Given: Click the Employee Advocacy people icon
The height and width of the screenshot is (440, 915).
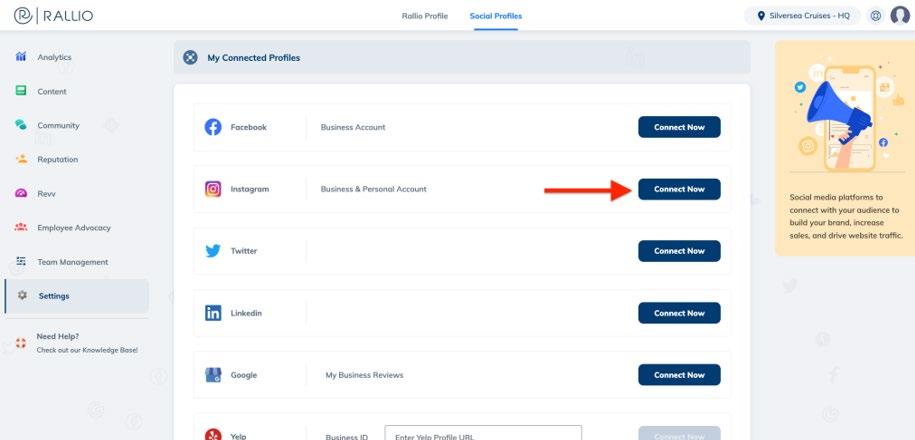Looking at the screenshot, I should pos(21,227).
